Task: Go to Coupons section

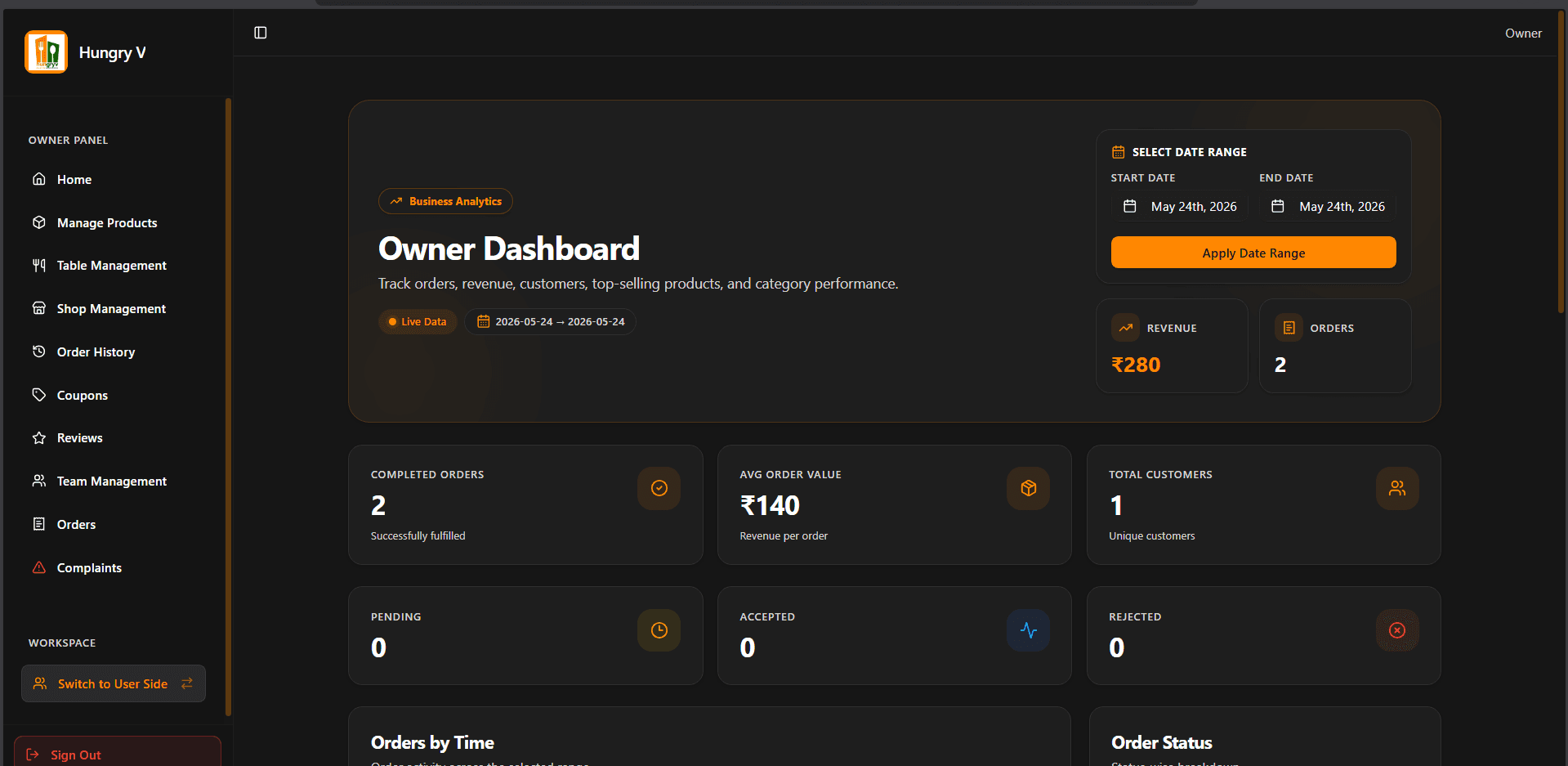Action: click(x=114, y=395)
